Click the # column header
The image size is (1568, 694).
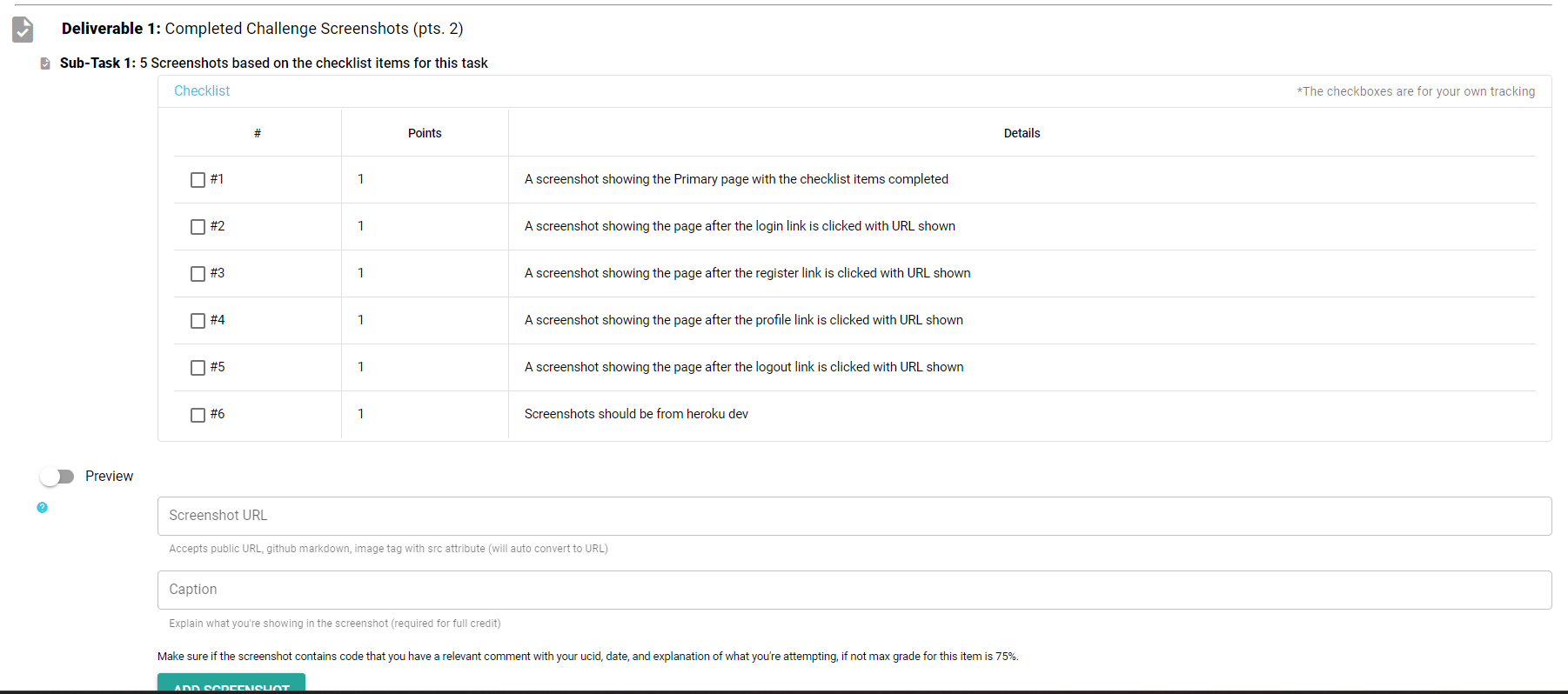[258, 133]
